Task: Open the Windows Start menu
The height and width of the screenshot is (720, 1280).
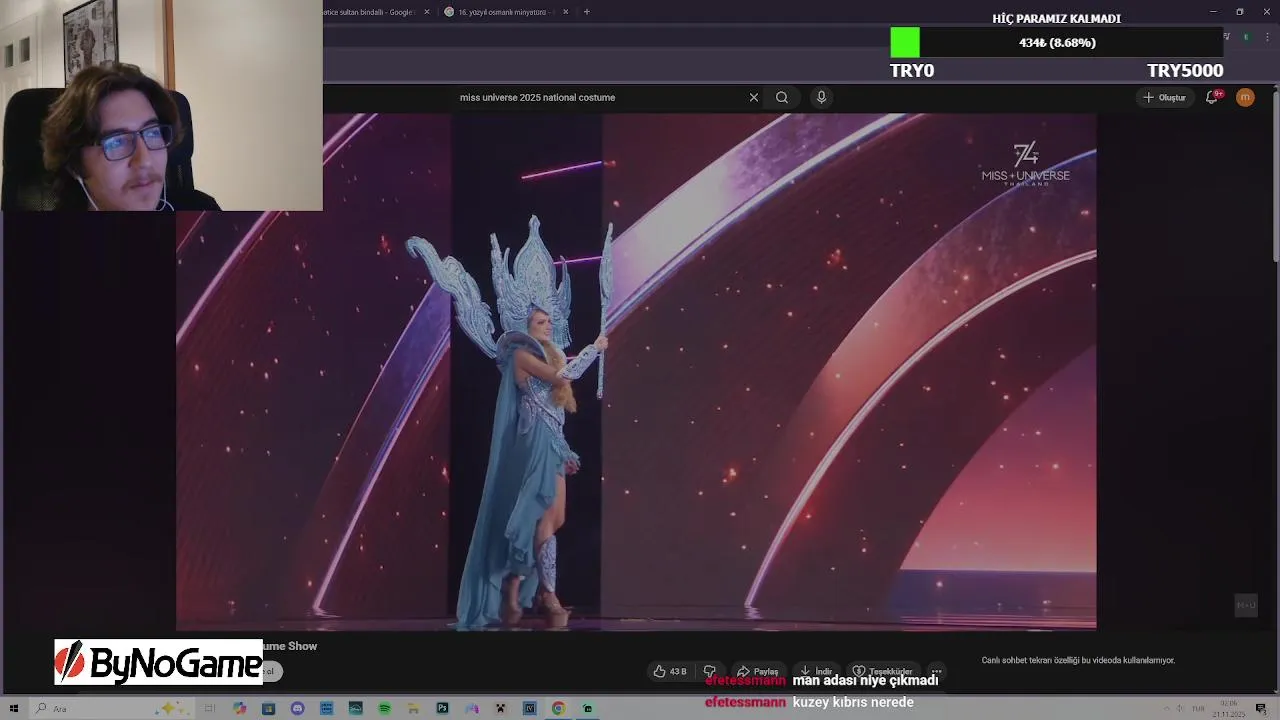Action: [x=14, y=708]
